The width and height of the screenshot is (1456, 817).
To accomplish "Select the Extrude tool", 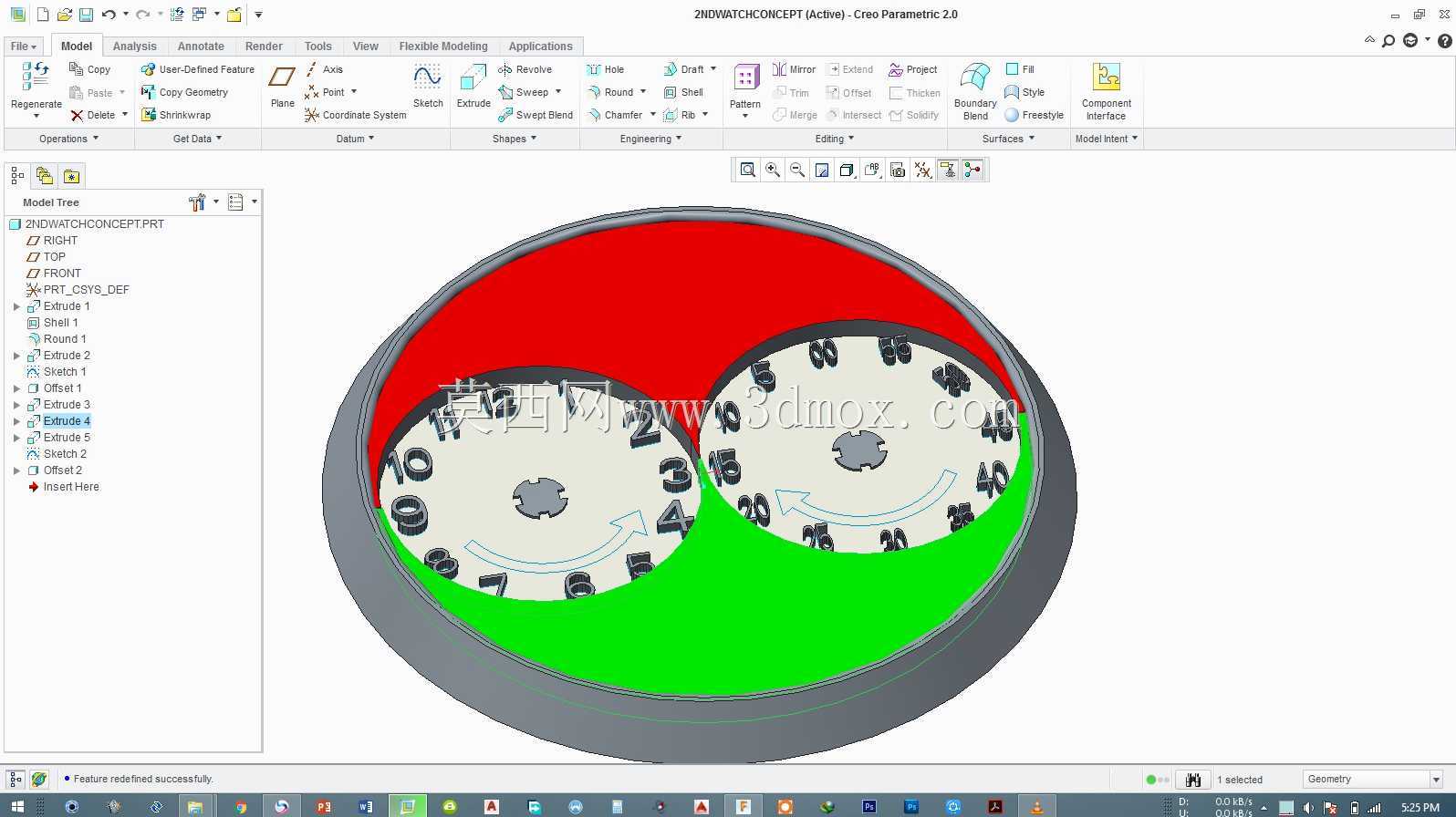I will (x=473, y=87).
